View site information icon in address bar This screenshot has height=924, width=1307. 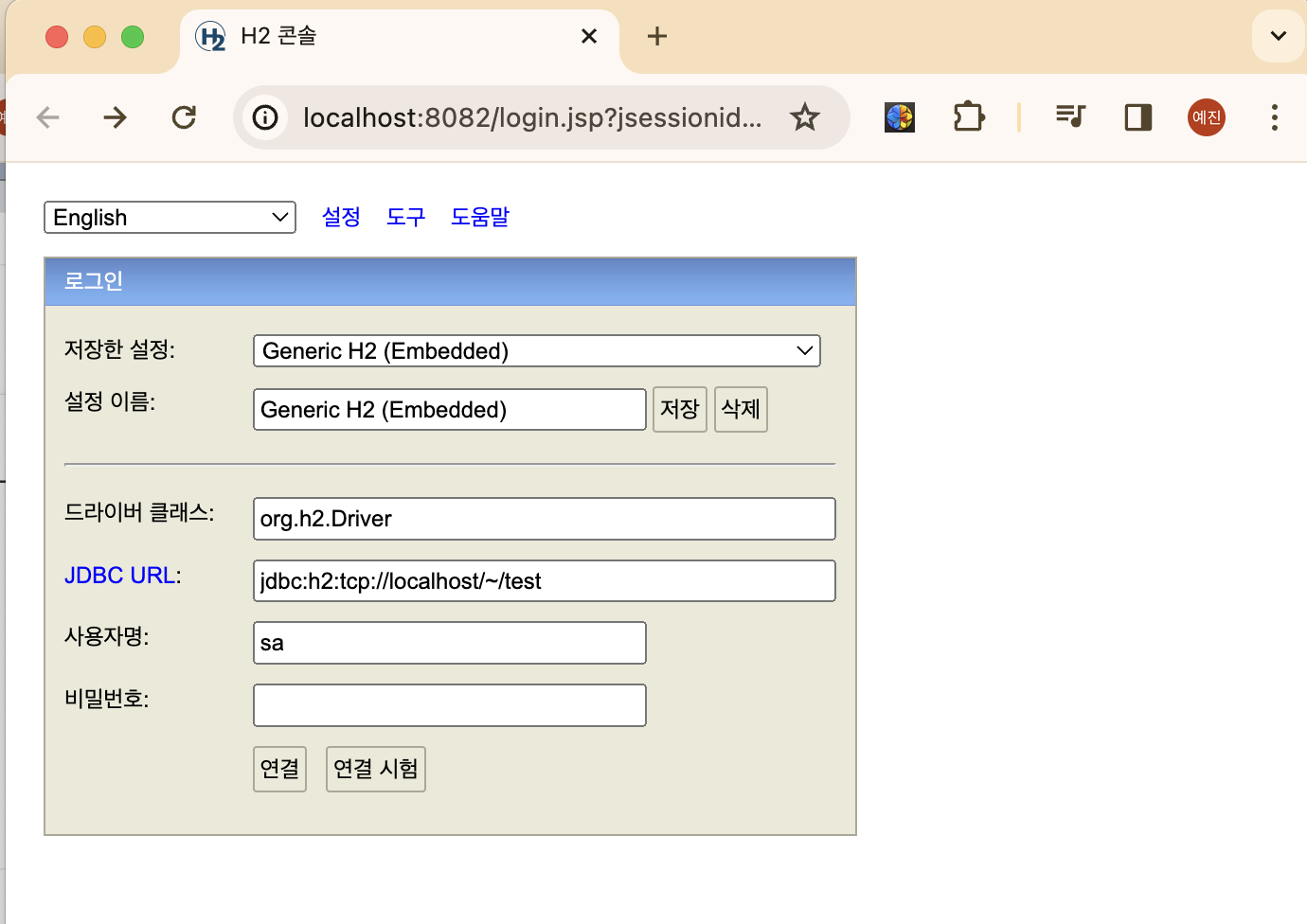click(265, 117)
